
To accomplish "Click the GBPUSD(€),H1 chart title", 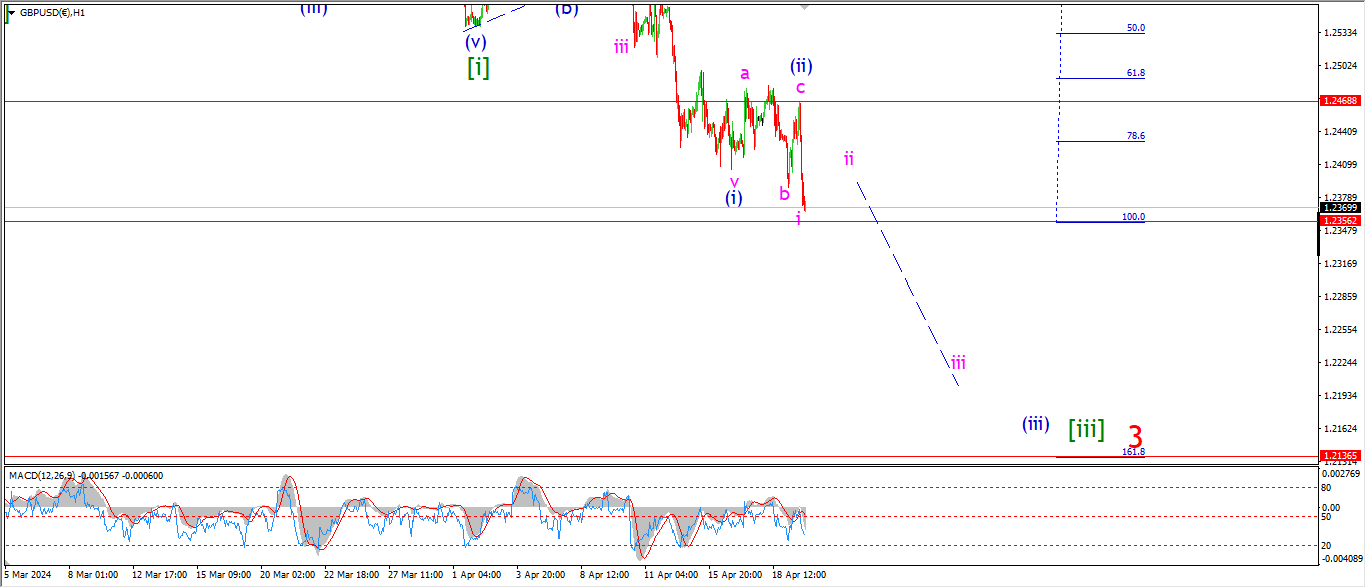I will [52, 13].
